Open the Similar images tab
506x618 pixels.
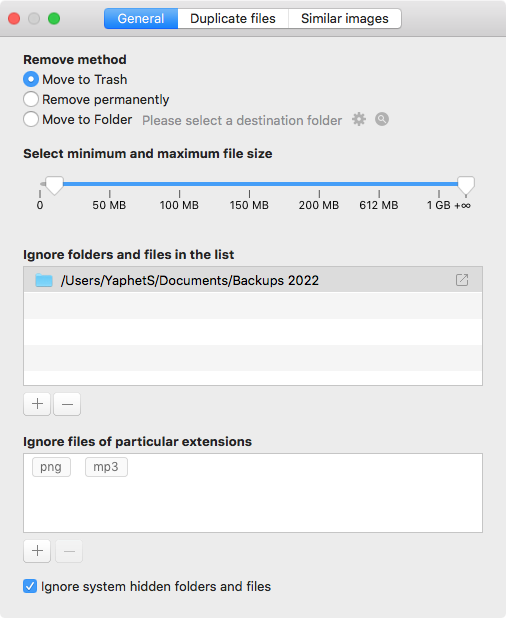(345, 19)
